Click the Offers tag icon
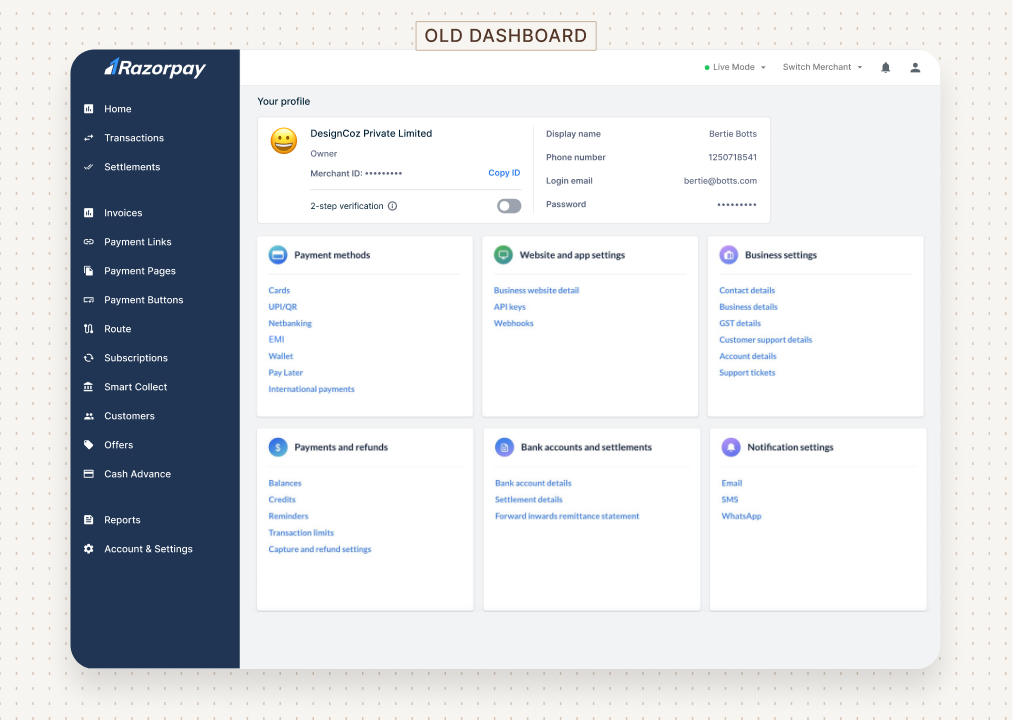The height and width of the screenshot is (720, 1013). click(x=89, y=445)
